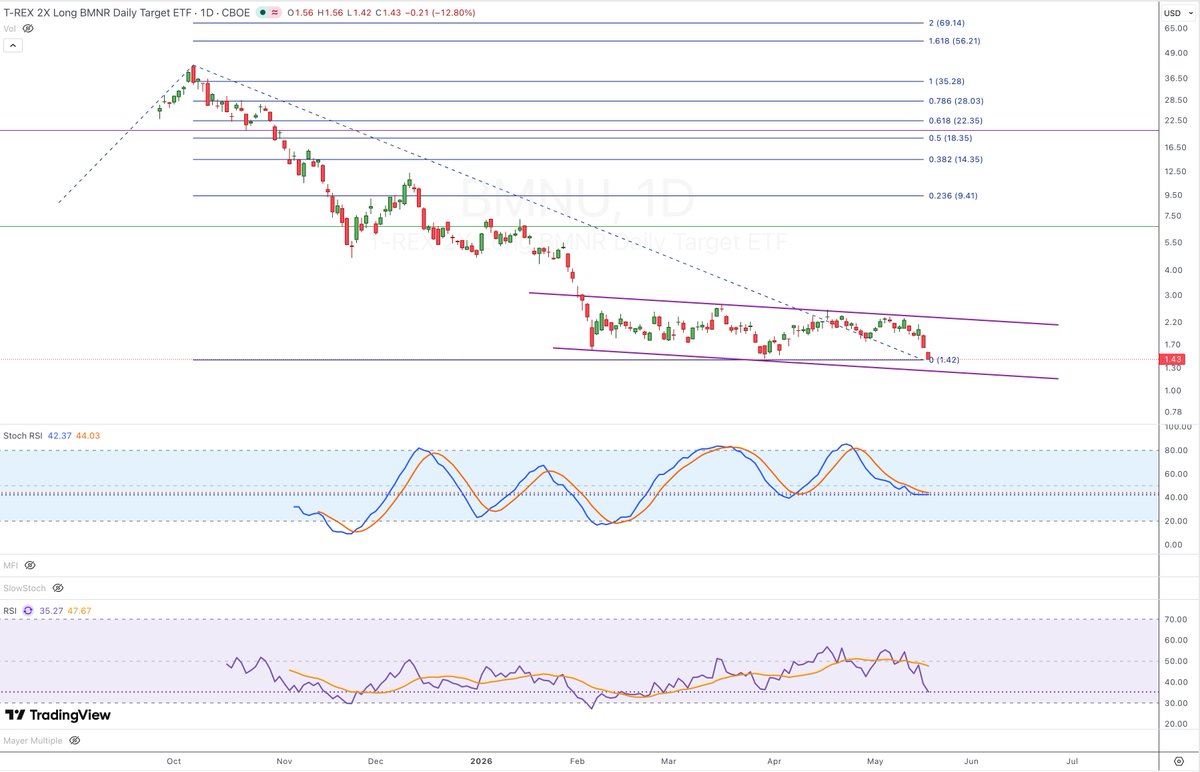Select Fib level label 0.5 (18.35)
The height and width of the screenshot is (772, 1200).
tap(951, 138)
